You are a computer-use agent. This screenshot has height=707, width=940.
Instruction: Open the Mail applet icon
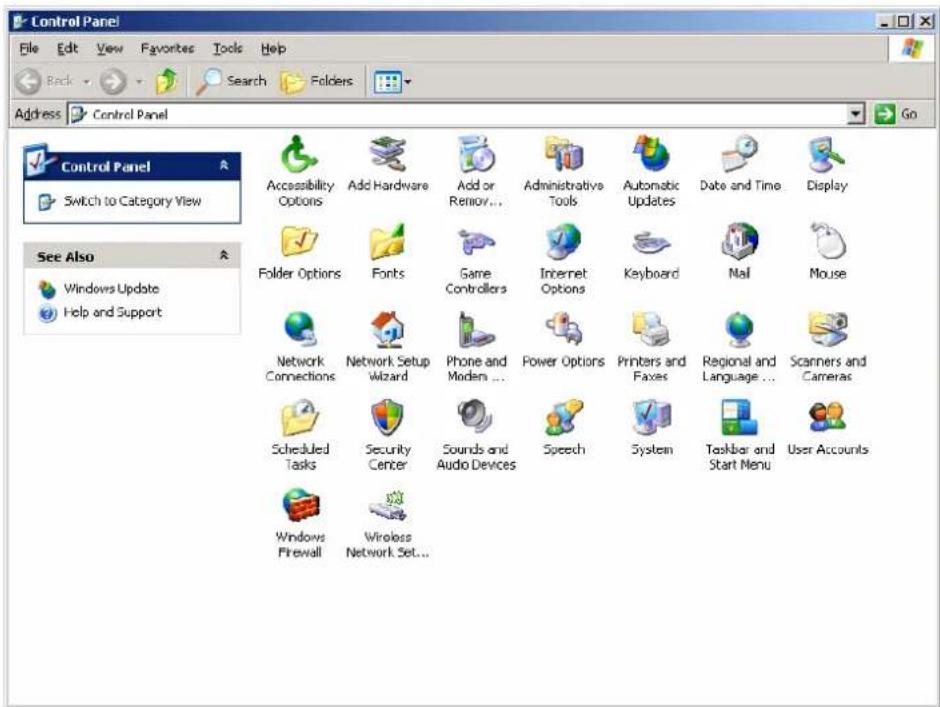(x=740, y=242)
